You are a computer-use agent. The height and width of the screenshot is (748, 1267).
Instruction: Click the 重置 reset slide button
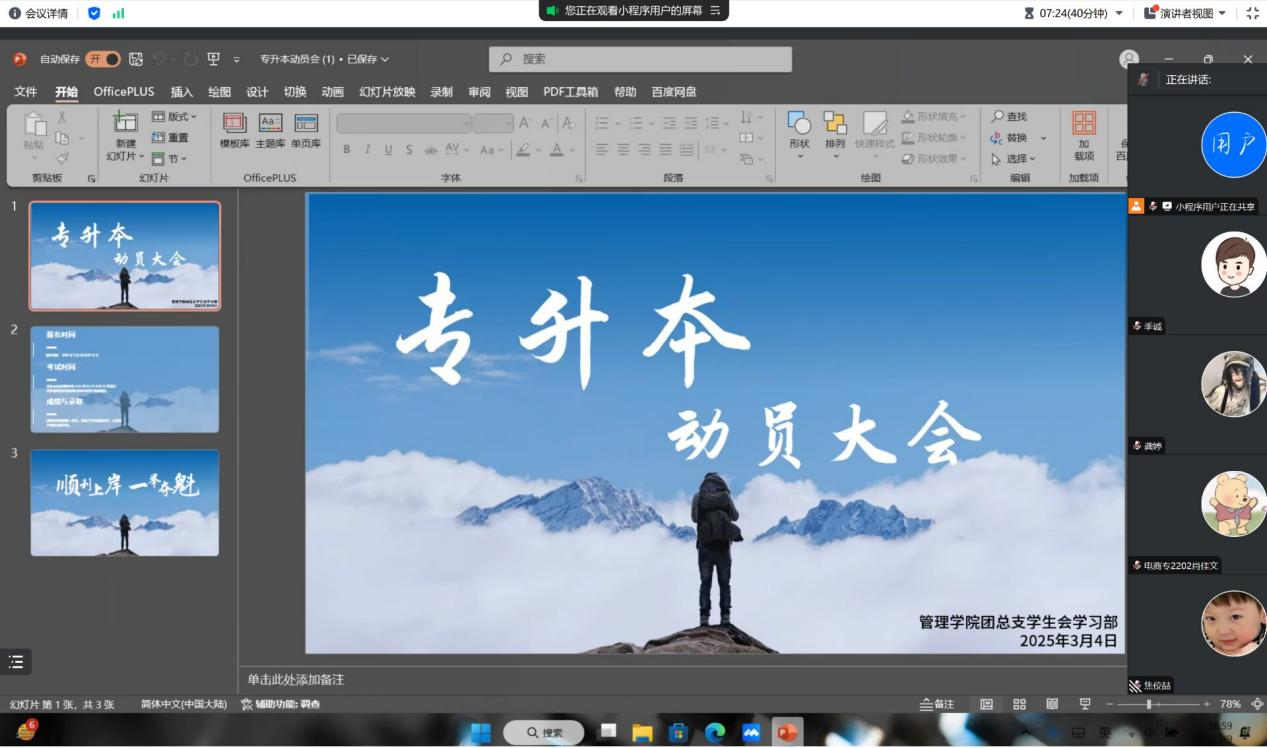click(170, 138)
